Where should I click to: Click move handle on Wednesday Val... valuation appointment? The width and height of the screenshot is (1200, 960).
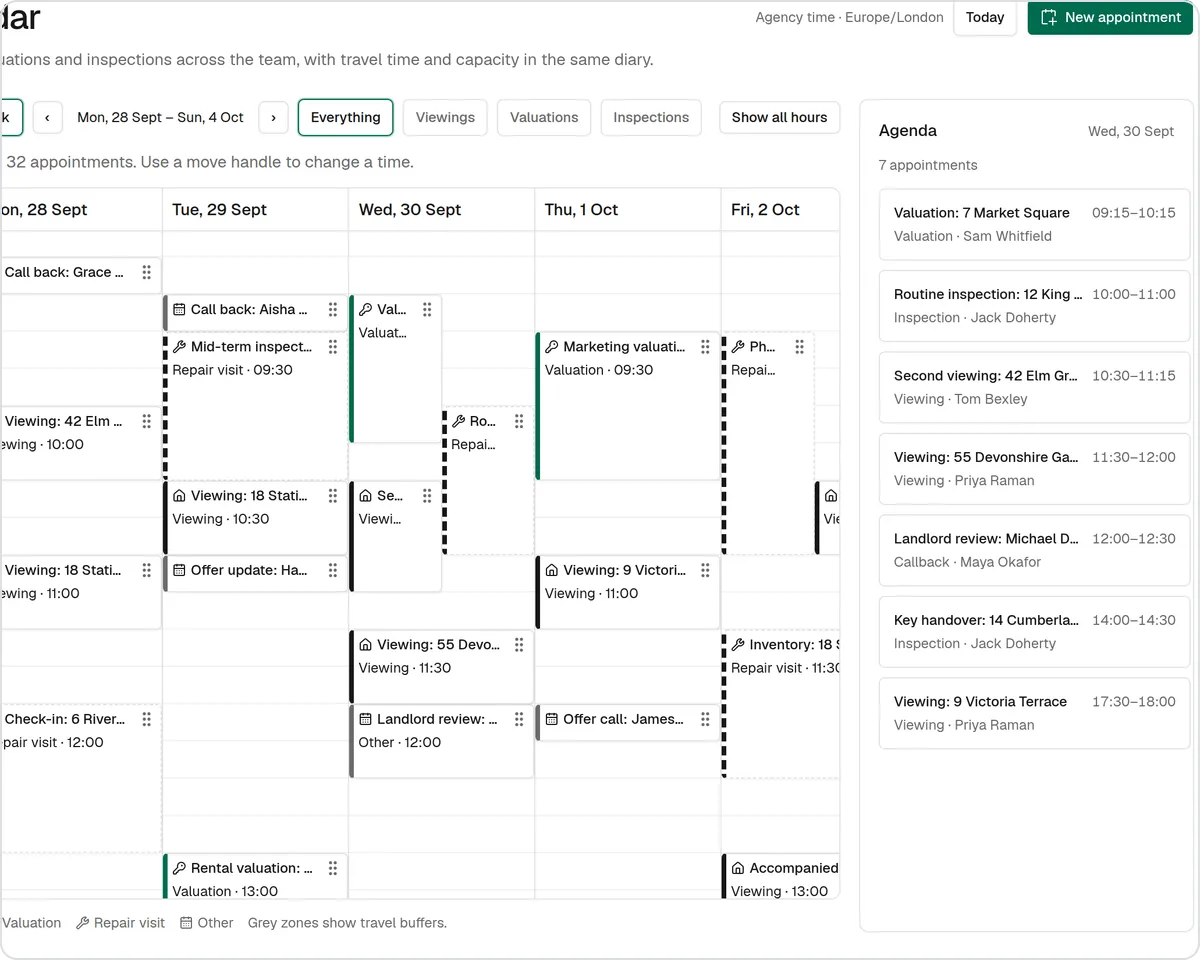pos(427,310)
